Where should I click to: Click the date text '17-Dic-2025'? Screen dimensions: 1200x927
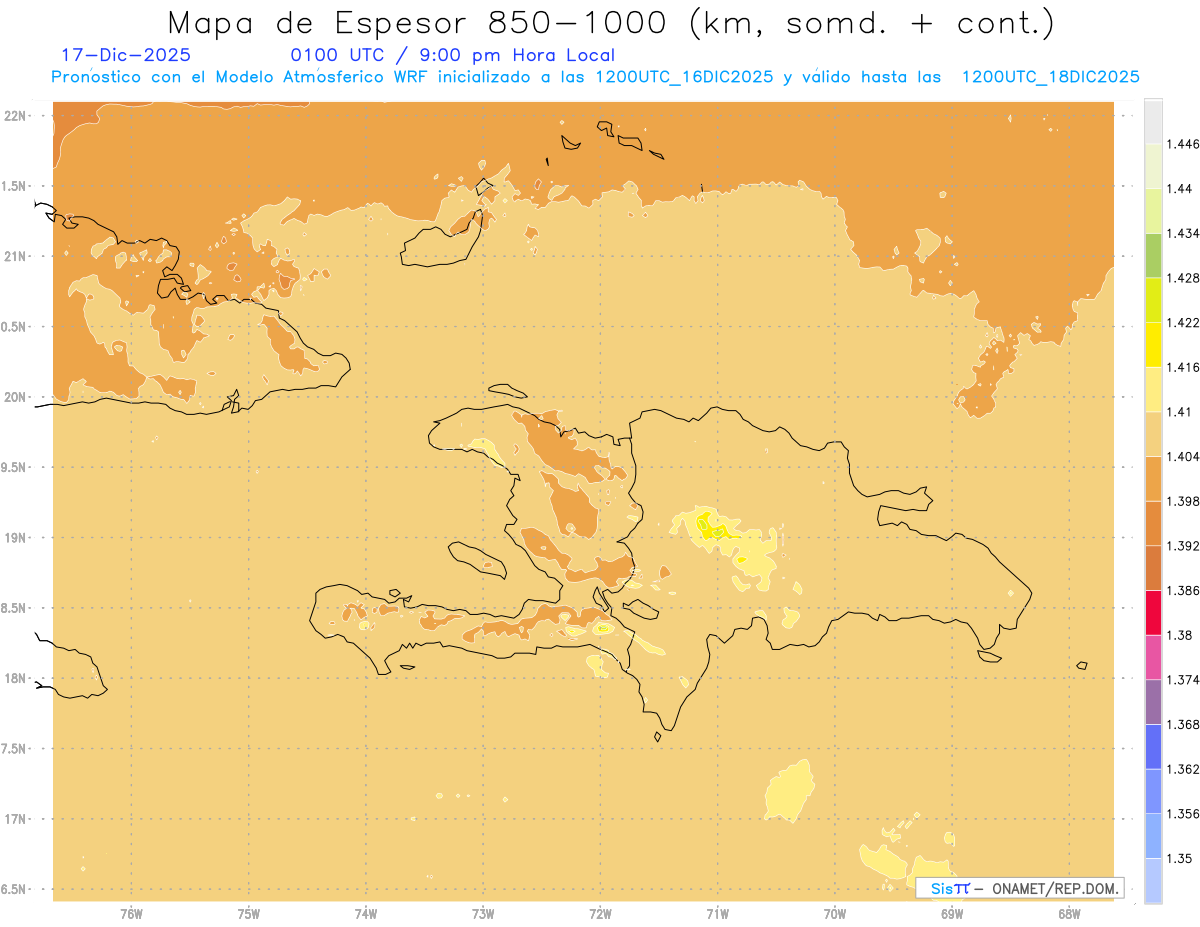pyautogui.click(x=126, y=55)
